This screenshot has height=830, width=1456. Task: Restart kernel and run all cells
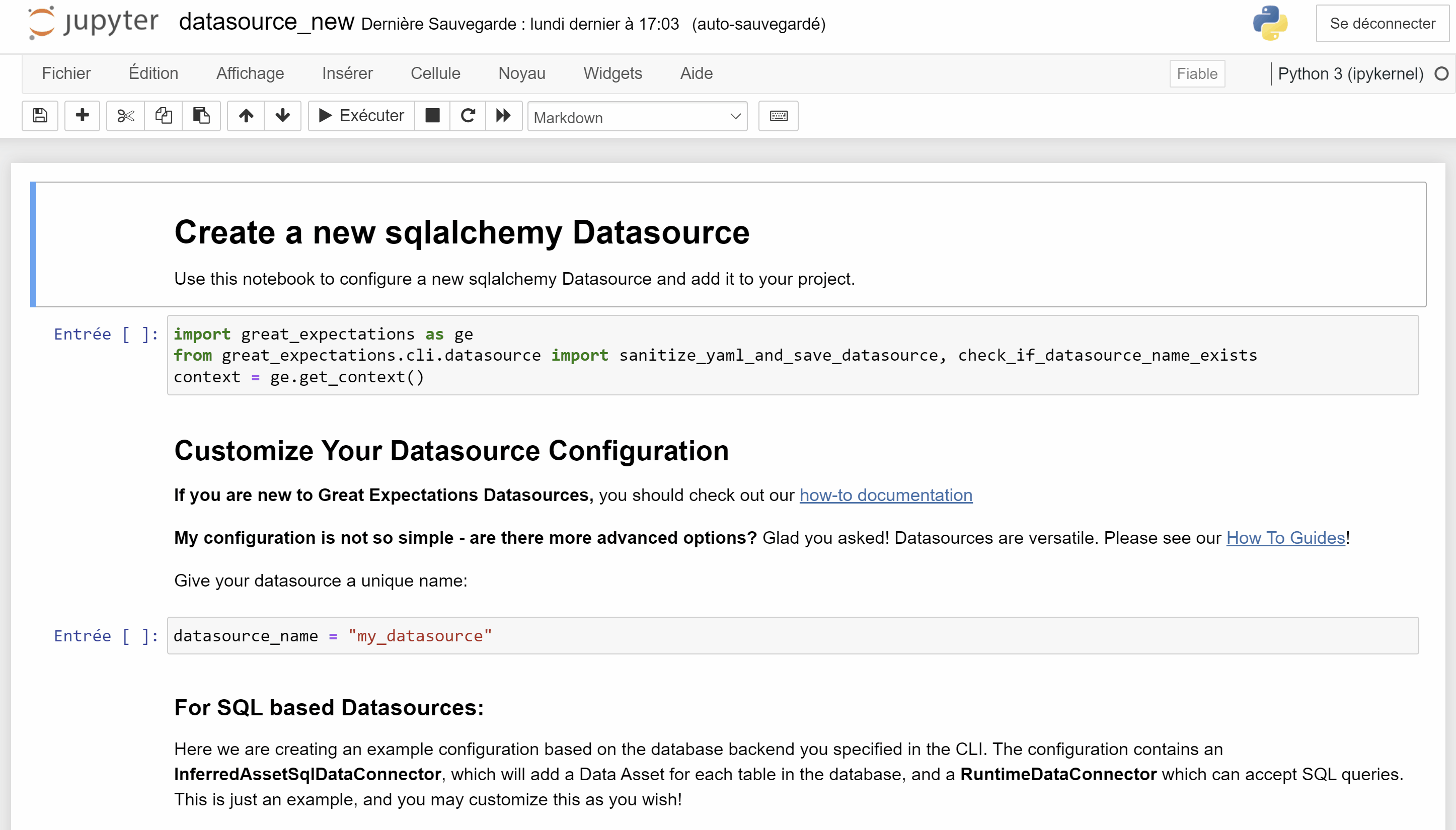pos(503,116)
